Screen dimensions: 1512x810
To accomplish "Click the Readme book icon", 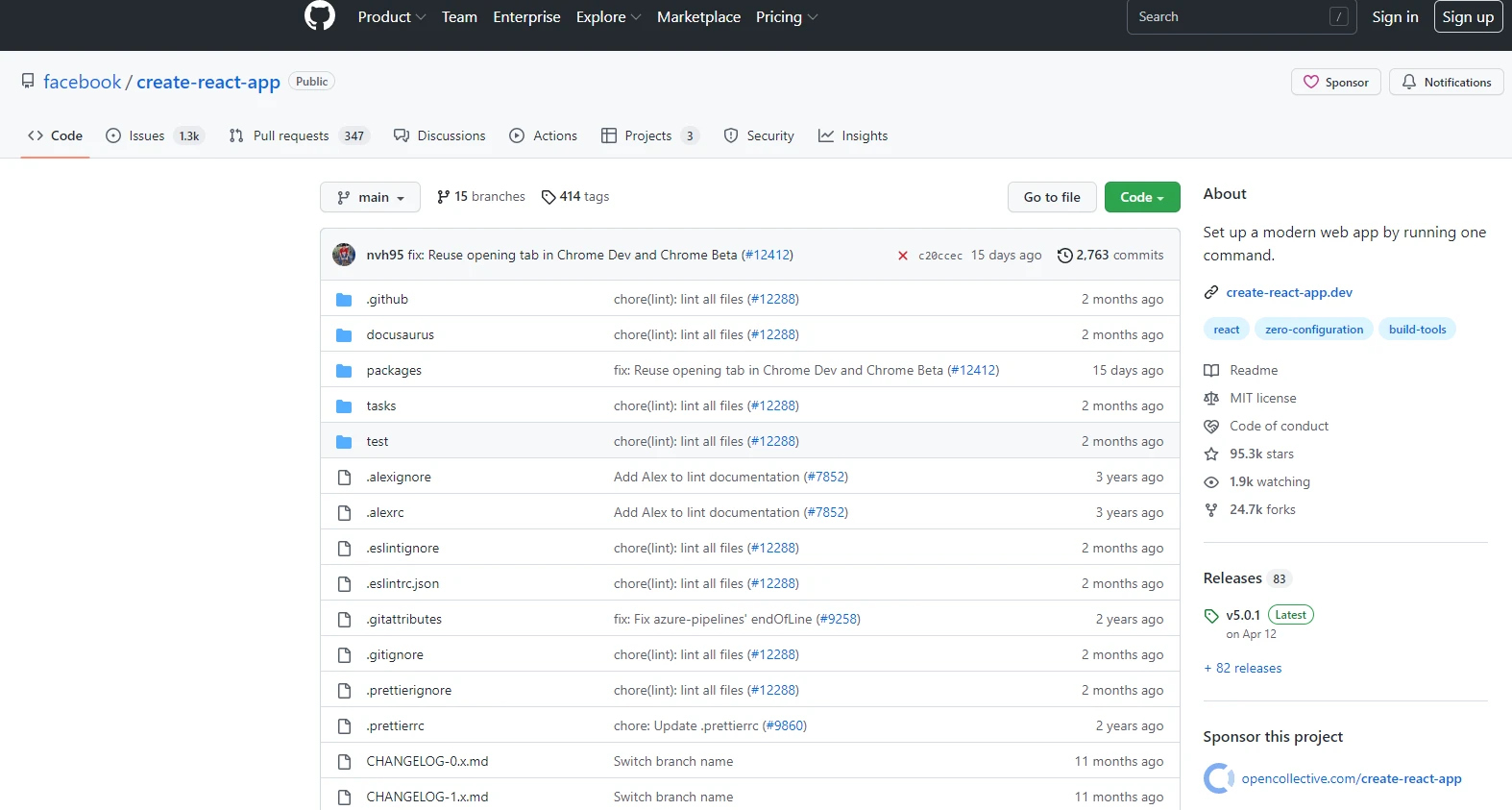I will pyautogui.click(x=1211, y=370).
